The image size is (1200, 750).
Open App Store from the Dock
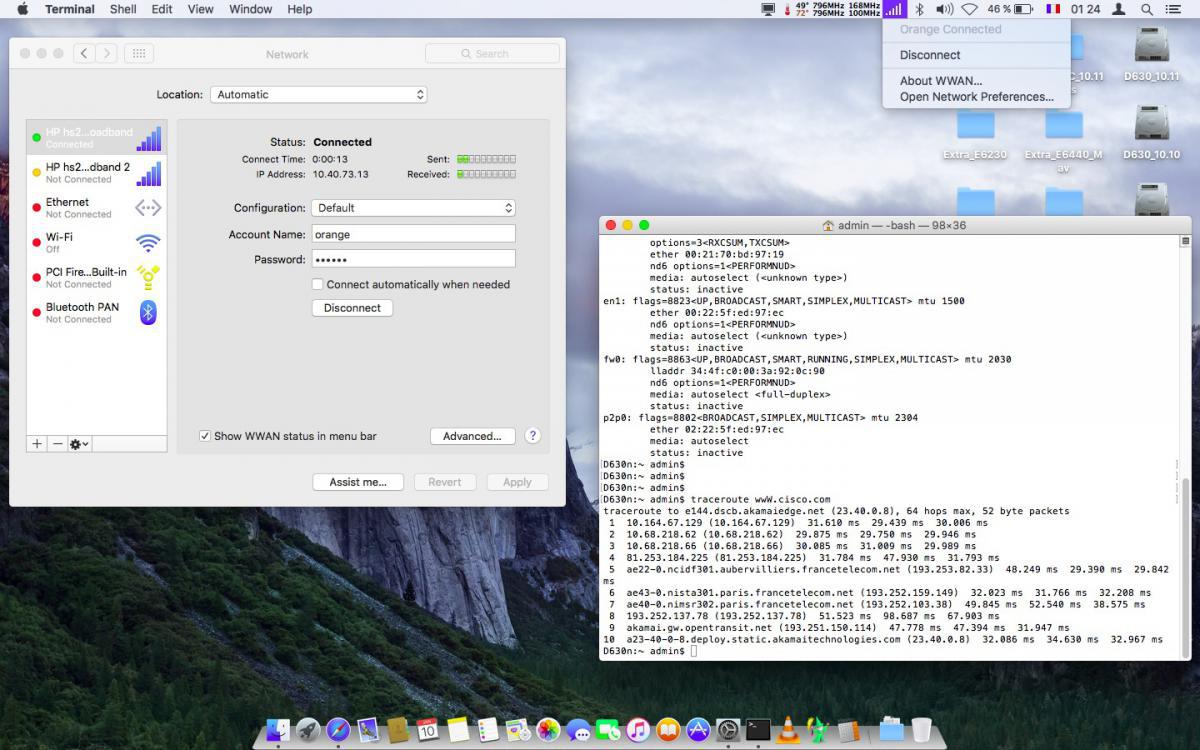[698, 729]
